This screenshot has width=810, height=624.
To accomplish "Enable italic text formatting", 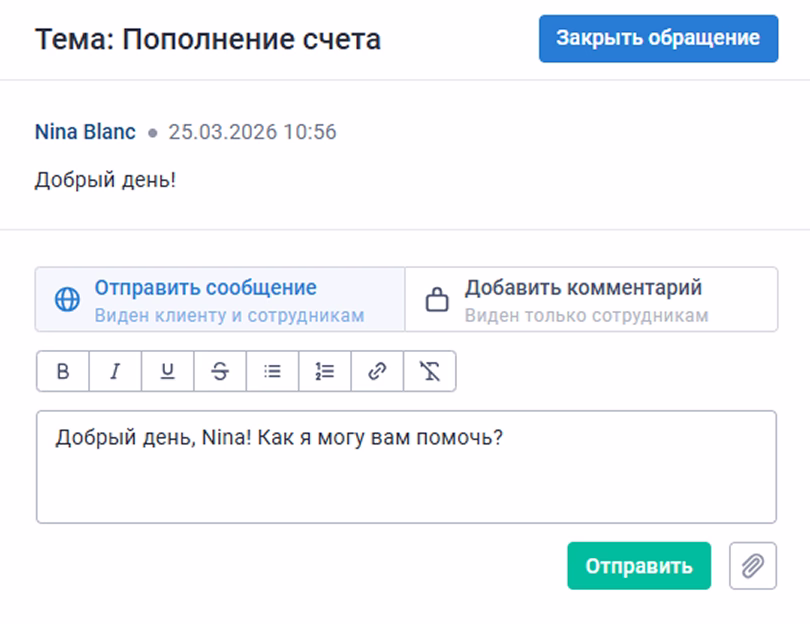I will click(115, 371).
